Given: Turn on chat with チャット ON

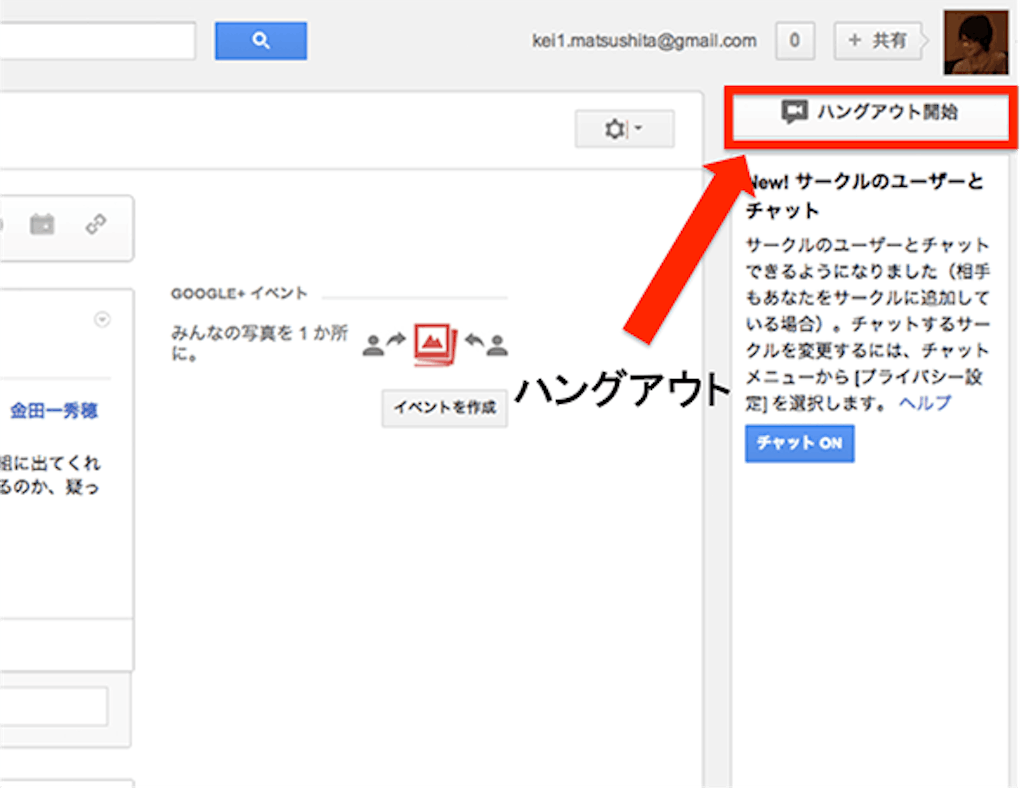Looking at the screenshot, I should [x=799, y=443].
